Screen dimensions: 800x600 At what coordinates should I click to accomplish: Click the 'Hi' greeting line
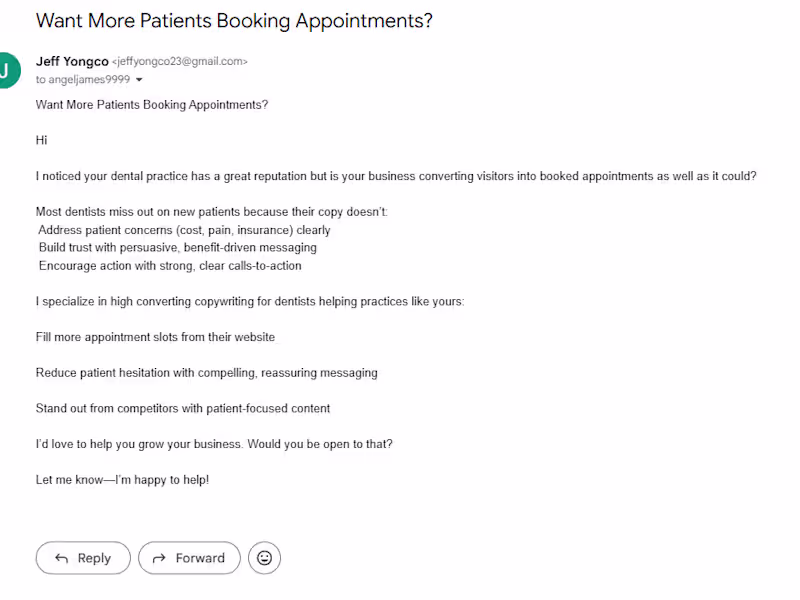41,140
